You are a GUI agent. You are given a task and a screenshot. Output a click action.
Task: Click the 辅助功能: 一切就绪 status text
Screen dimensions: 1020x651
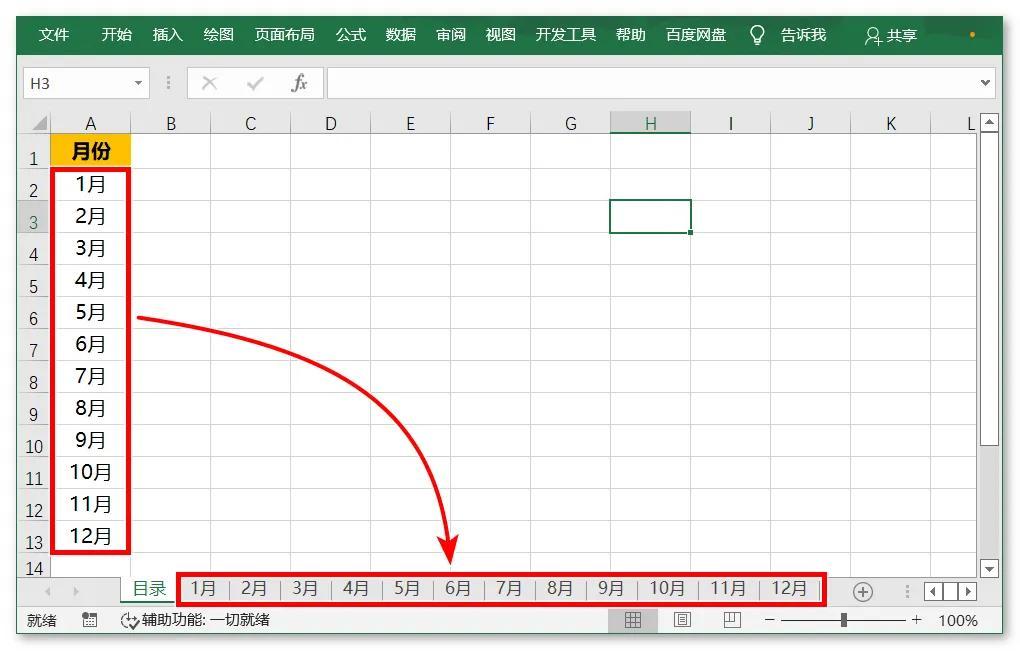[206, 620]
